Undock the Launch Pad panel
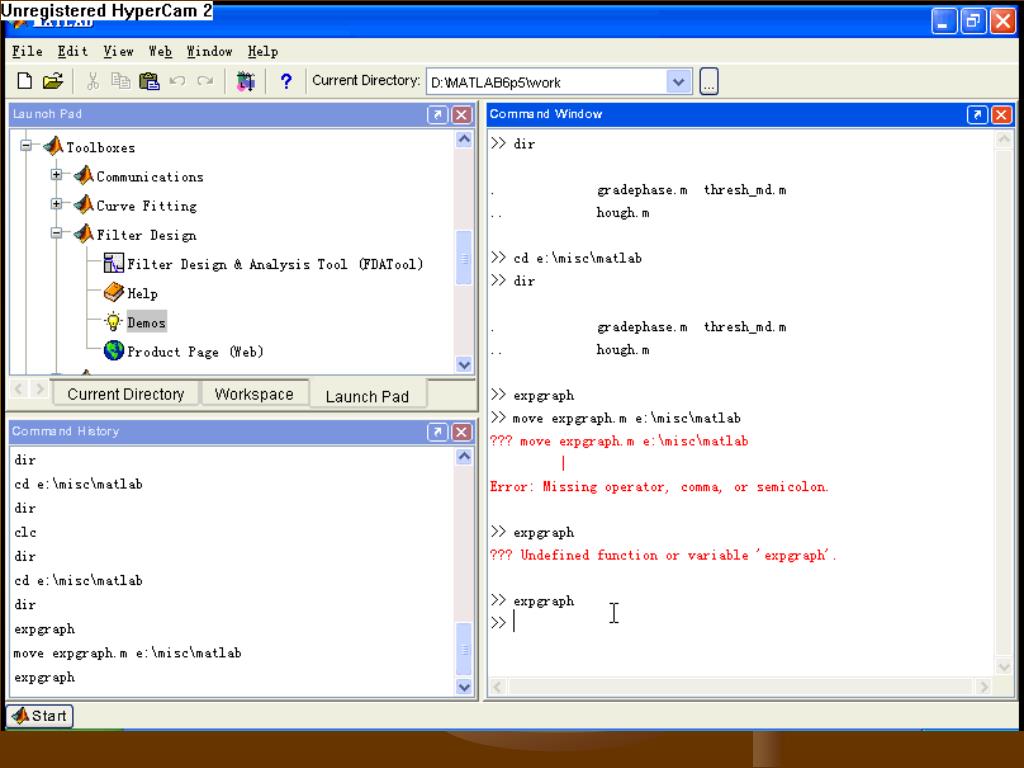Viewport: 1024px width, 768px height. [438, 115]
